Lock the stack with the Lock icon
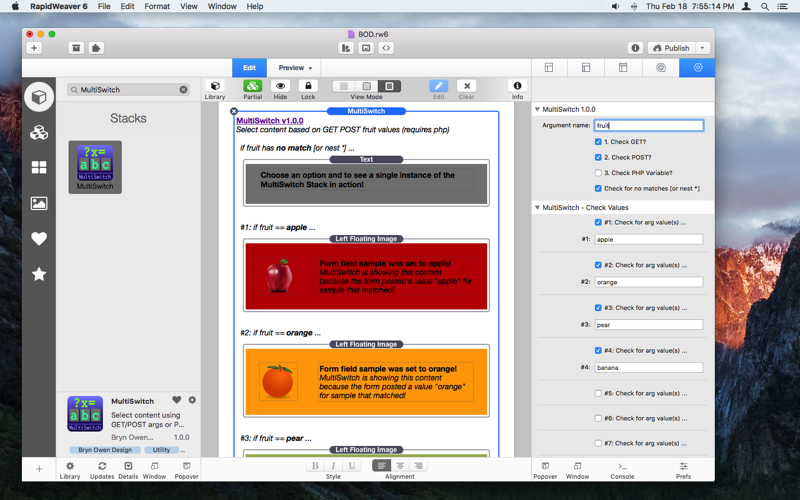 pos(308,86)
